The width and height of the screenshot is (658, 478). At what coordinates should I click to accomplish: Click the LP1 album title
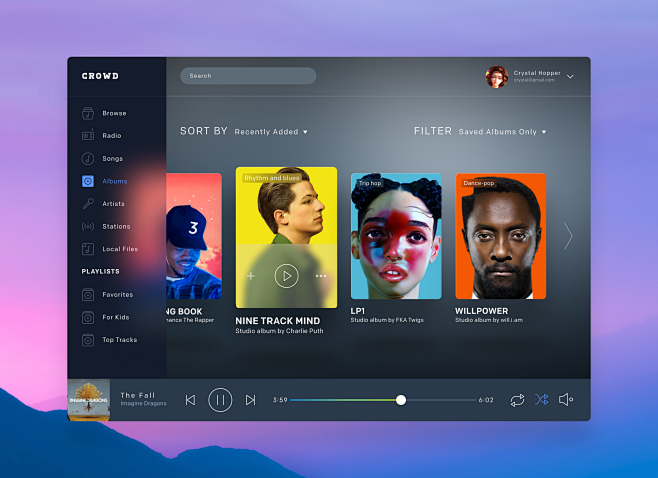click(358, 311)
